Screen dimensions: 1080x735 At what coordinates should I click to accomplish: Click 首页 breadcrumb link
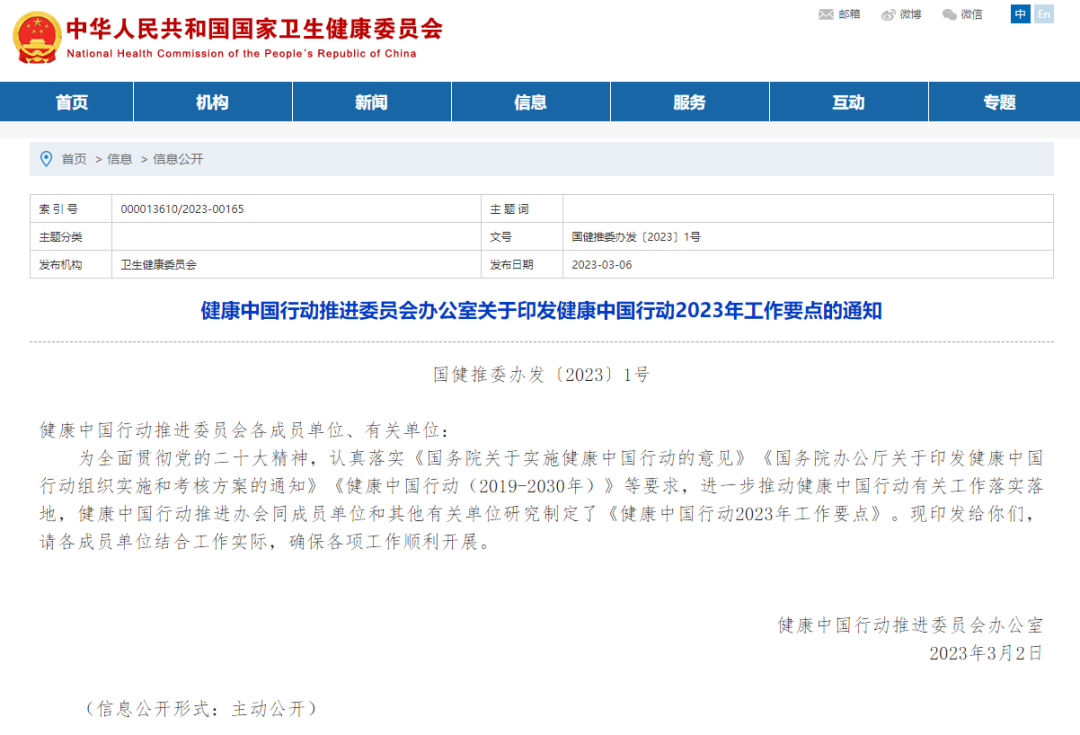coord(74,159)
